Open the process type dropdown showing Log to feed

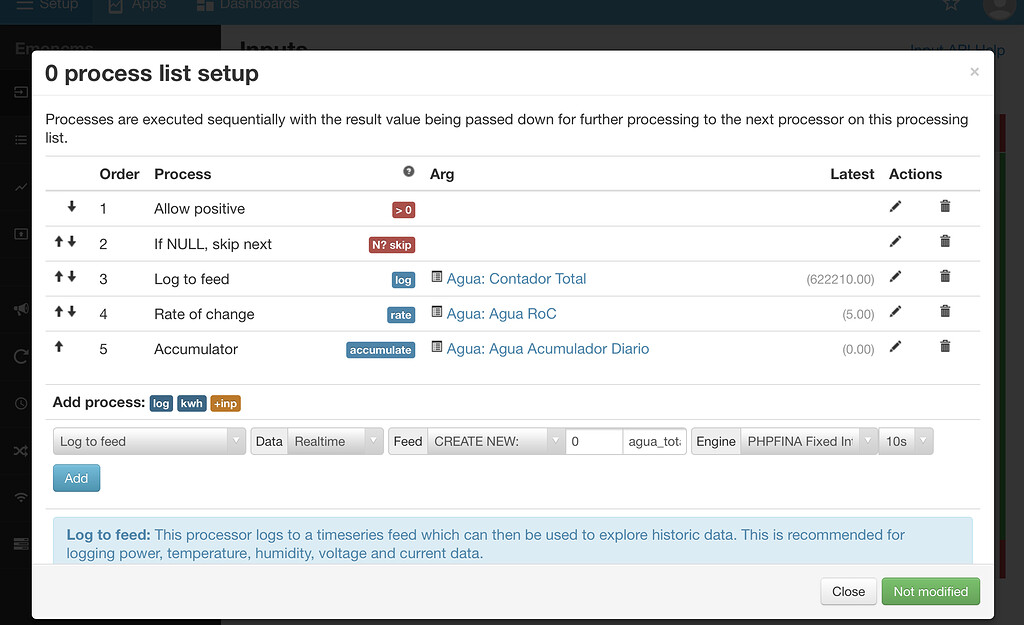(148, 440)
